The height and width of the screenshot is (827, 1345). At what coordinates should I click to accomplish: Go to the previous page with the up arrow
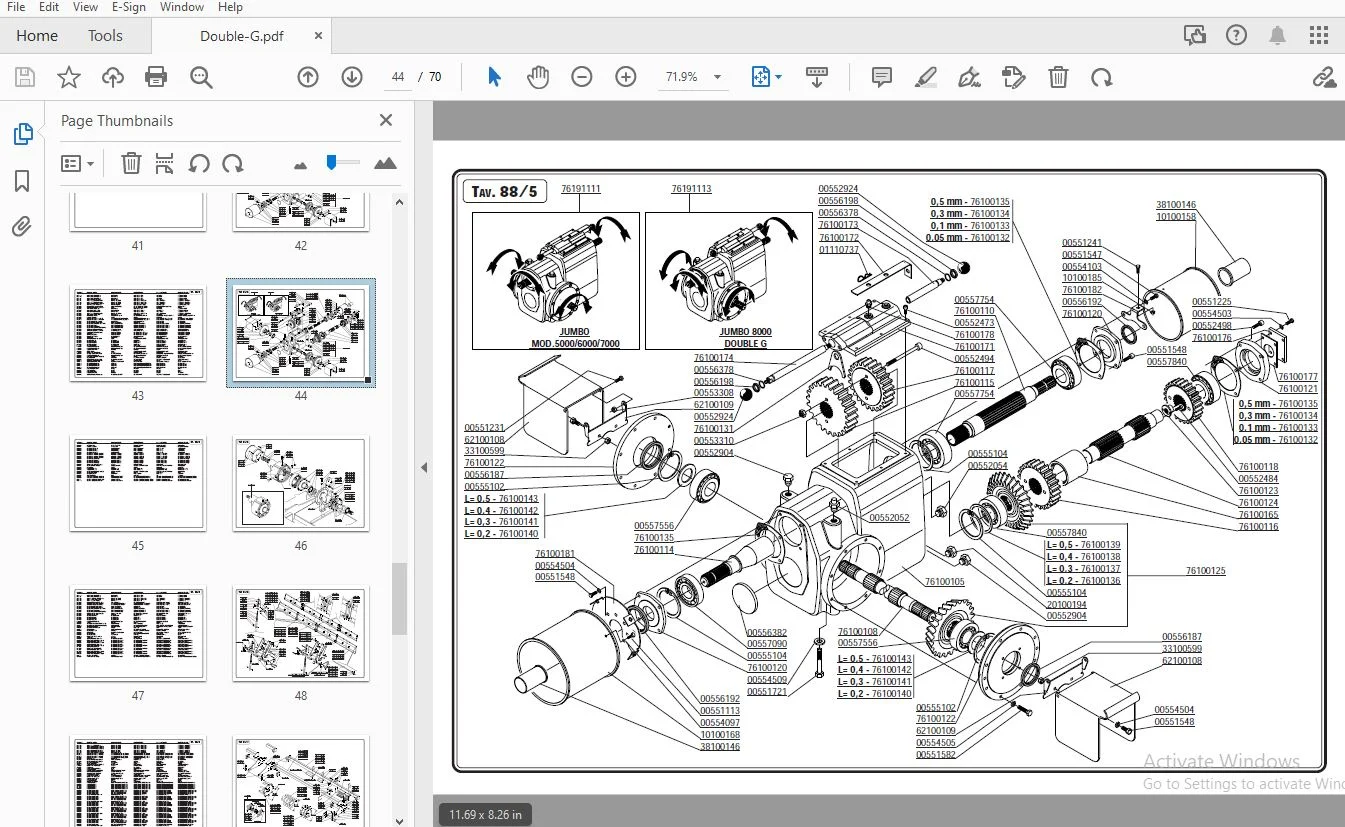pos(308,77)
